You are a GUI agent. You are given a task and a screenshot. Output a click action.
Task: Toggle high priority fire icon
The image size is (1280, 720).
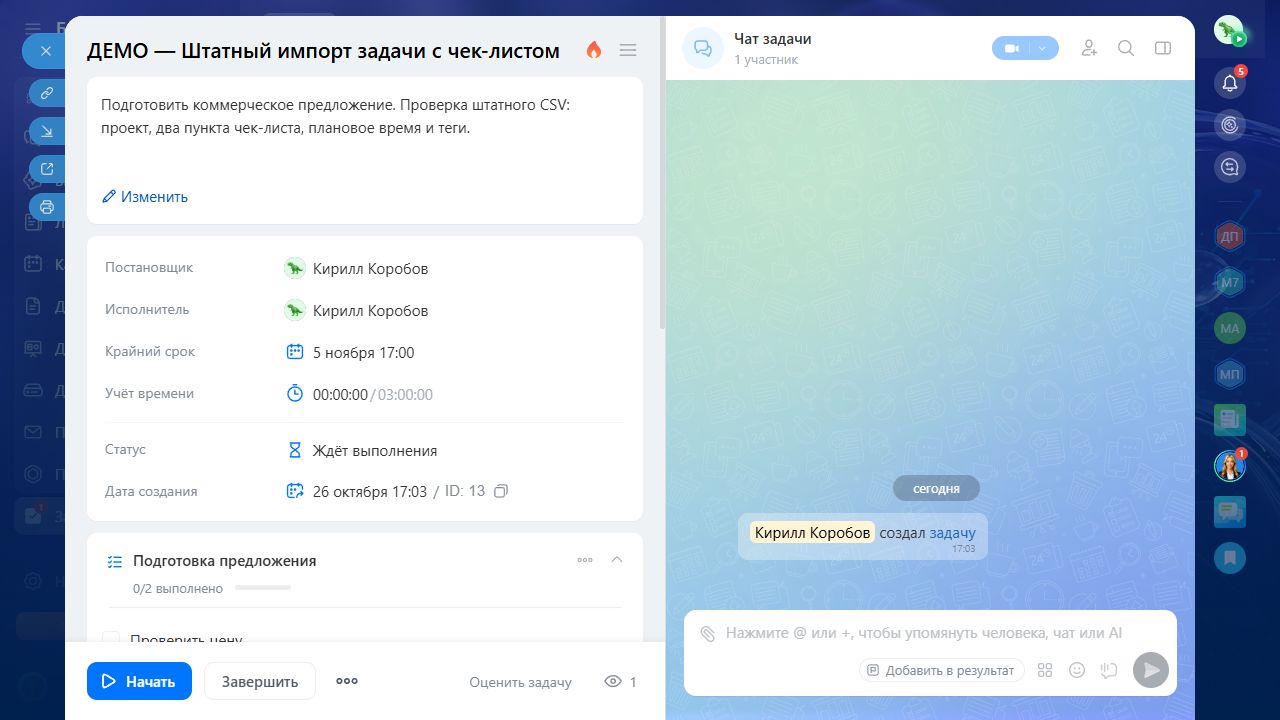point(594,50)
